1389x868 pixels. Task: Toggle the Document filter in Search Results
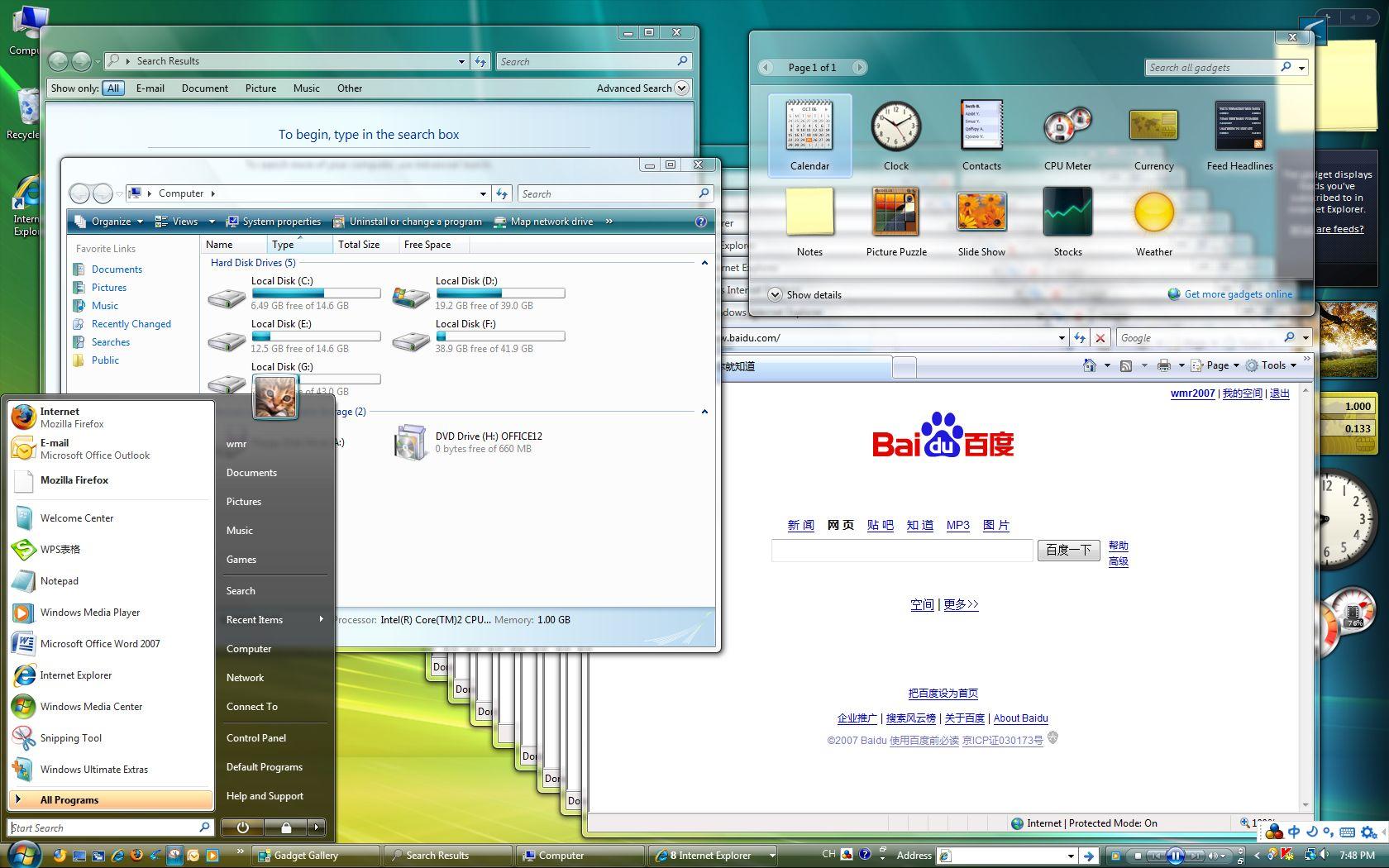click(204, 88)
